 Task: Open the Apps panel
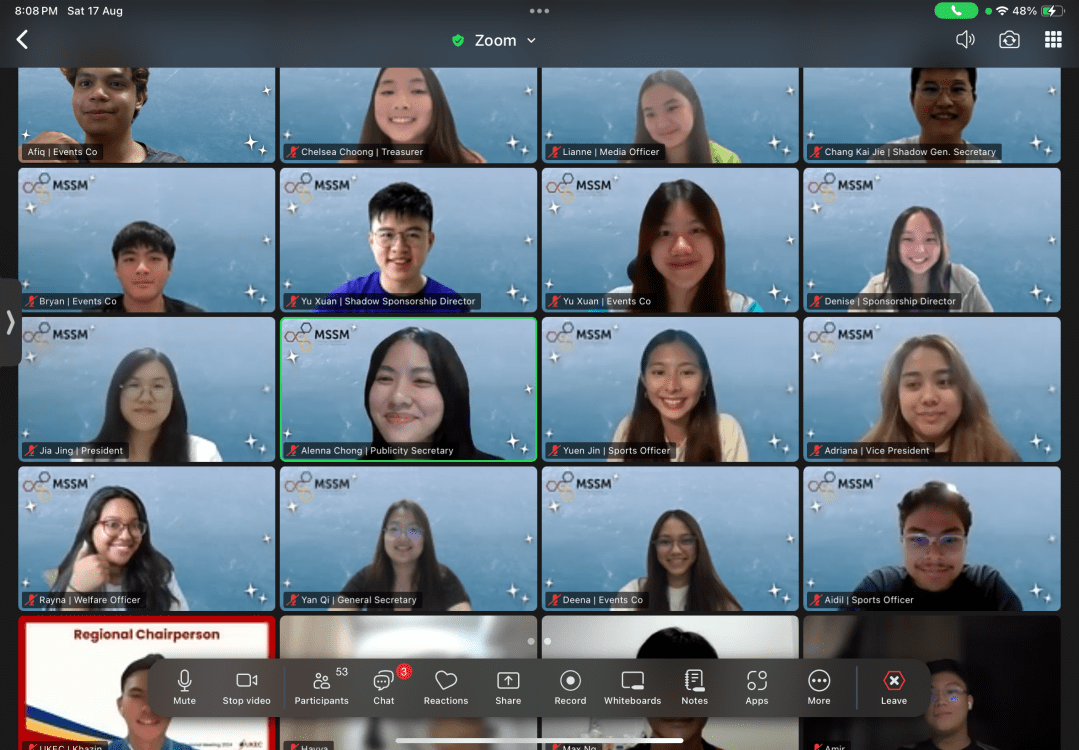757,686
